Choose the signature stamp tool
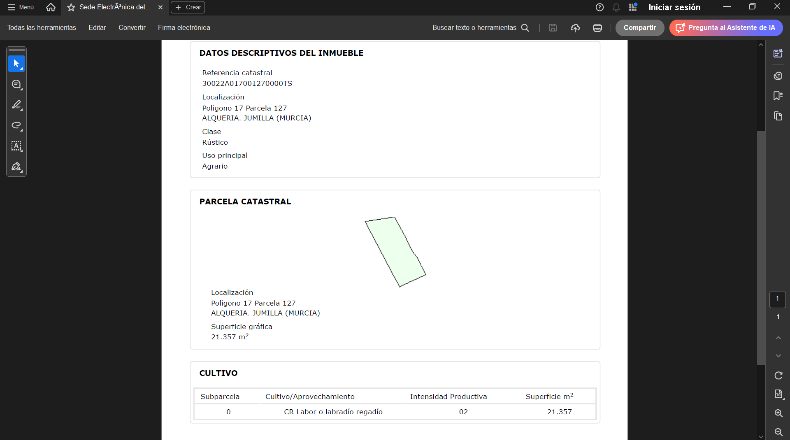The height and width of the screenshot is (440, 790). click(x=17, y=167)
